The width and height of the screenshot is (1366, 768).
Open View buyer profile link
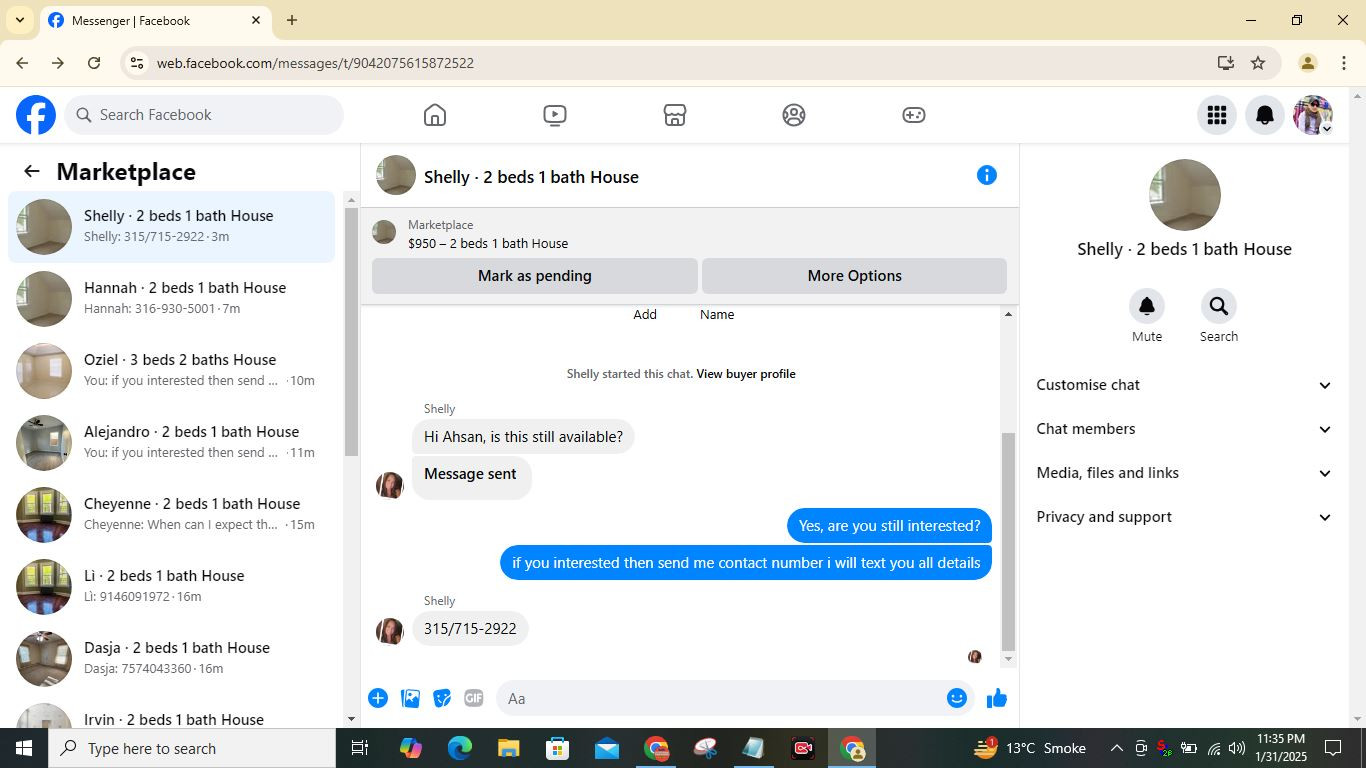pyautogui.click(x=746, y=374)
